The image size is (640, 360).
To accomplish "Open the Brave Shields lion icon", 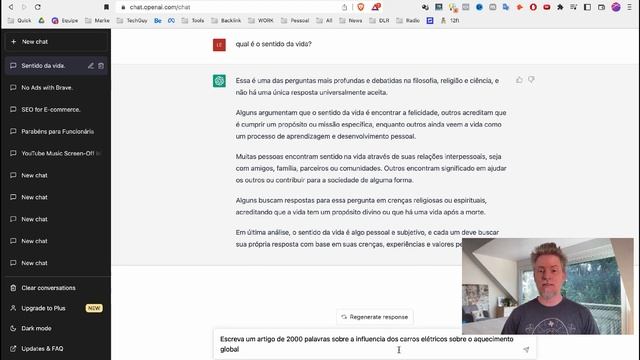I will point(361,7).
